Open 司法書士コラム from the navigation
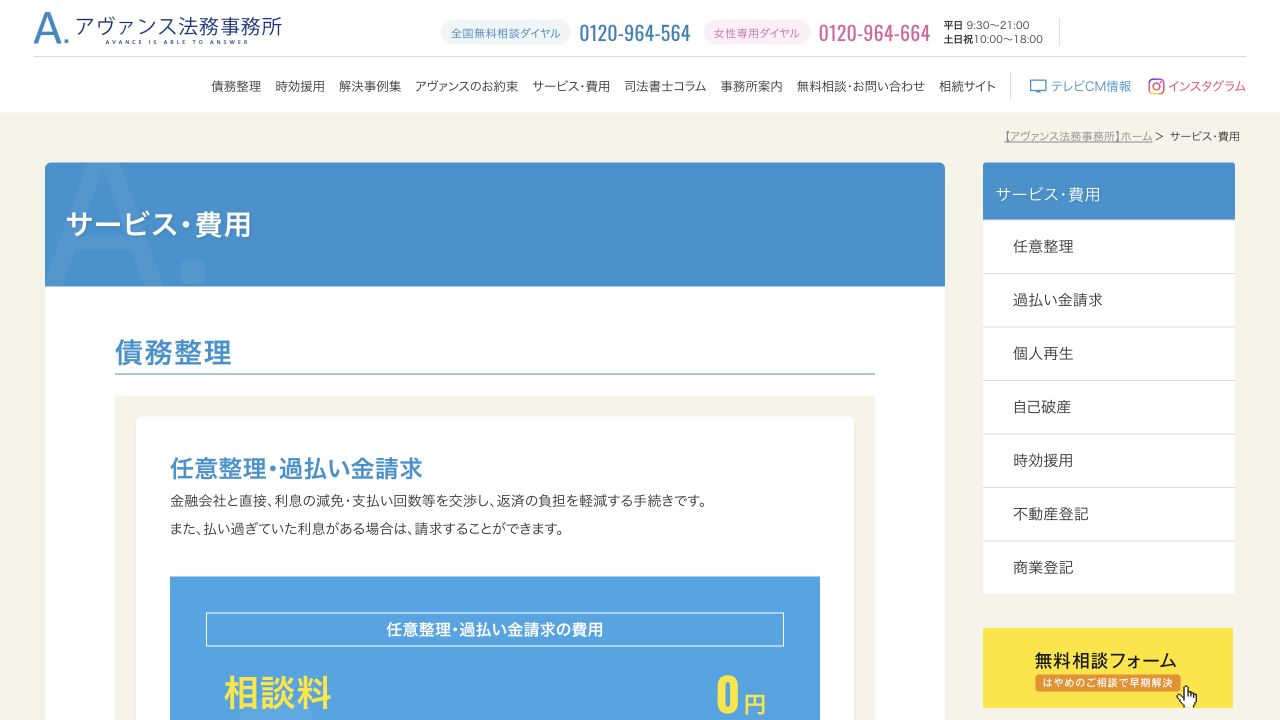 coord(665,86)
